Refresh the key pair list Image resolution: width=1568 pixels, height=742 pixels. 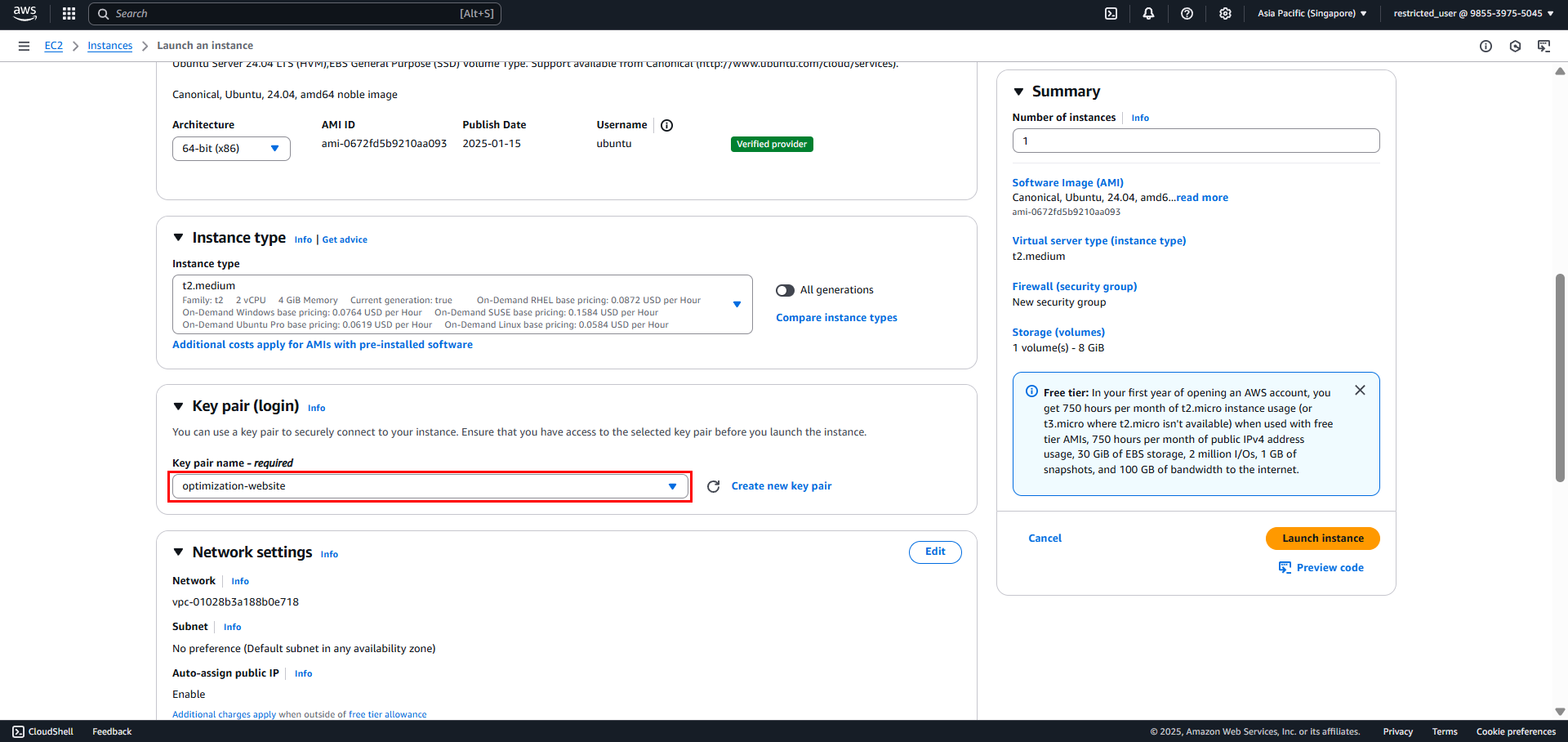(713, 486)
